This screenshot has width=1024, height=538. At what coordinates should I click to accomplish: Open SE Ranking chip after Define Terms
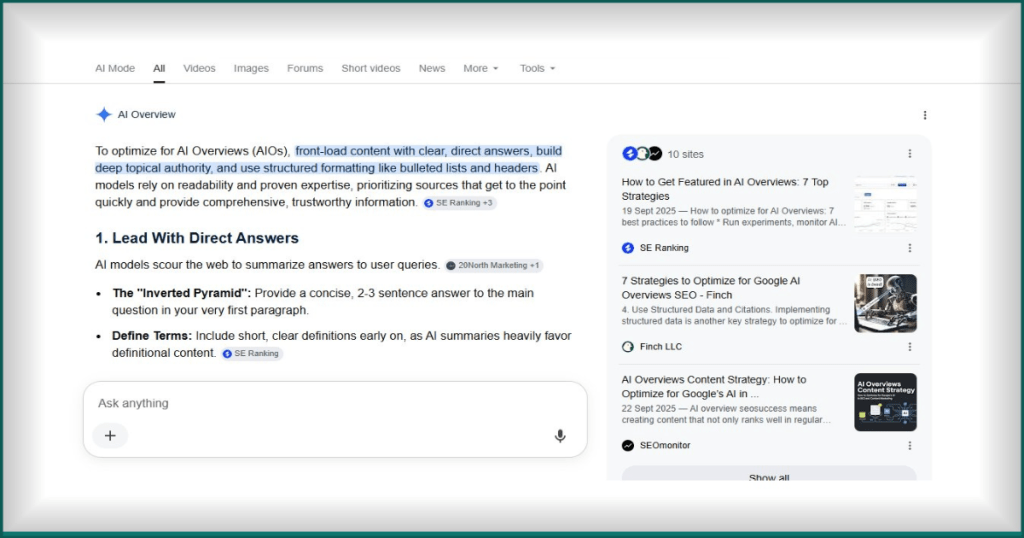[x=251, y=353]
